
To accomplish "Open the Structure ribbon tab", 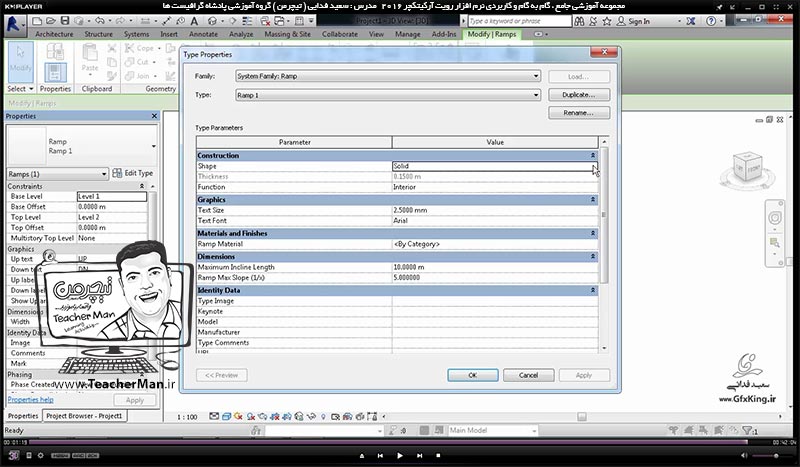I will [98, 34].
